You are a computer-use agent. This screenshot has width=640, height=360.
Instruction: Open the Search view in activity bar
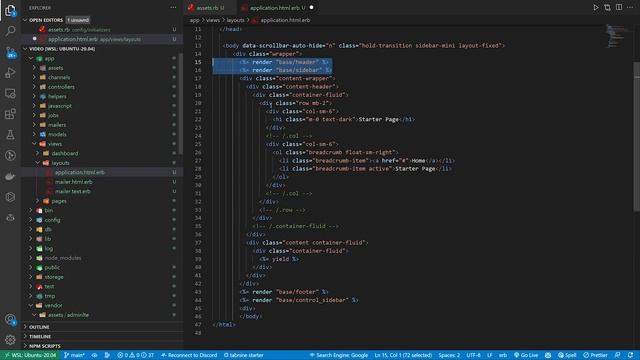pos(10,31)
